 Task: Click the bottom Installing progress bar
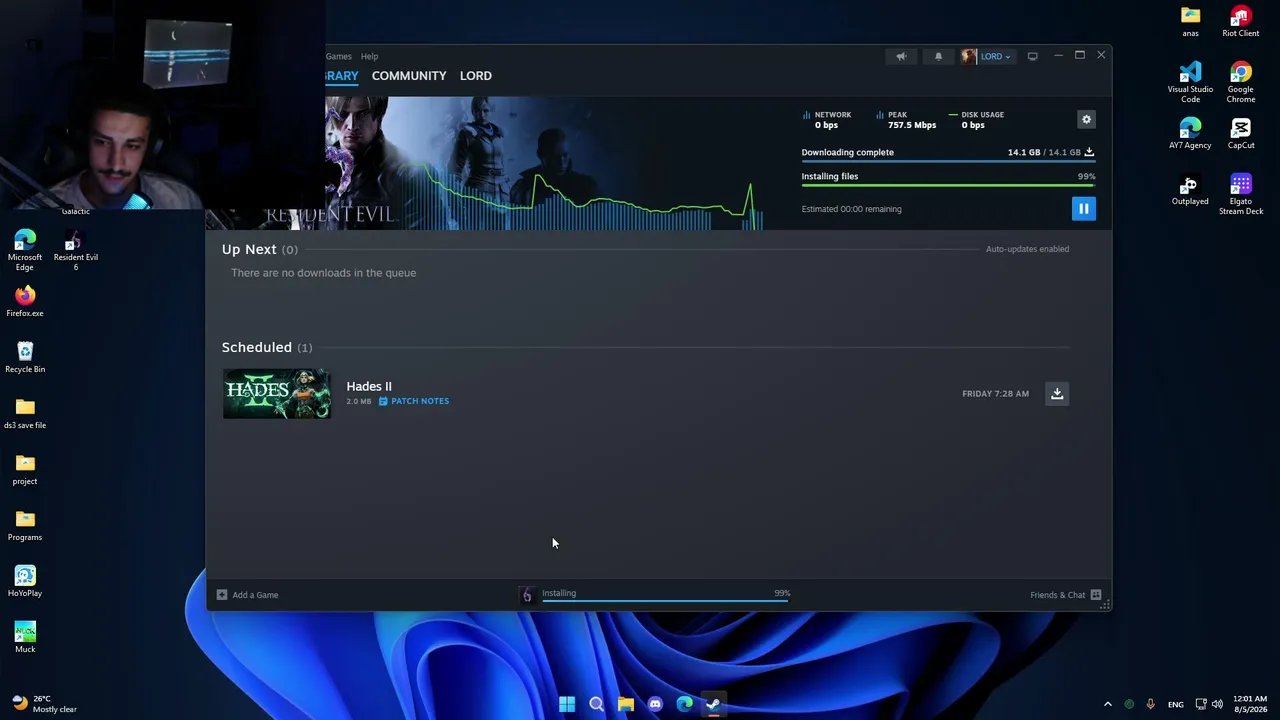coord(666,601)
